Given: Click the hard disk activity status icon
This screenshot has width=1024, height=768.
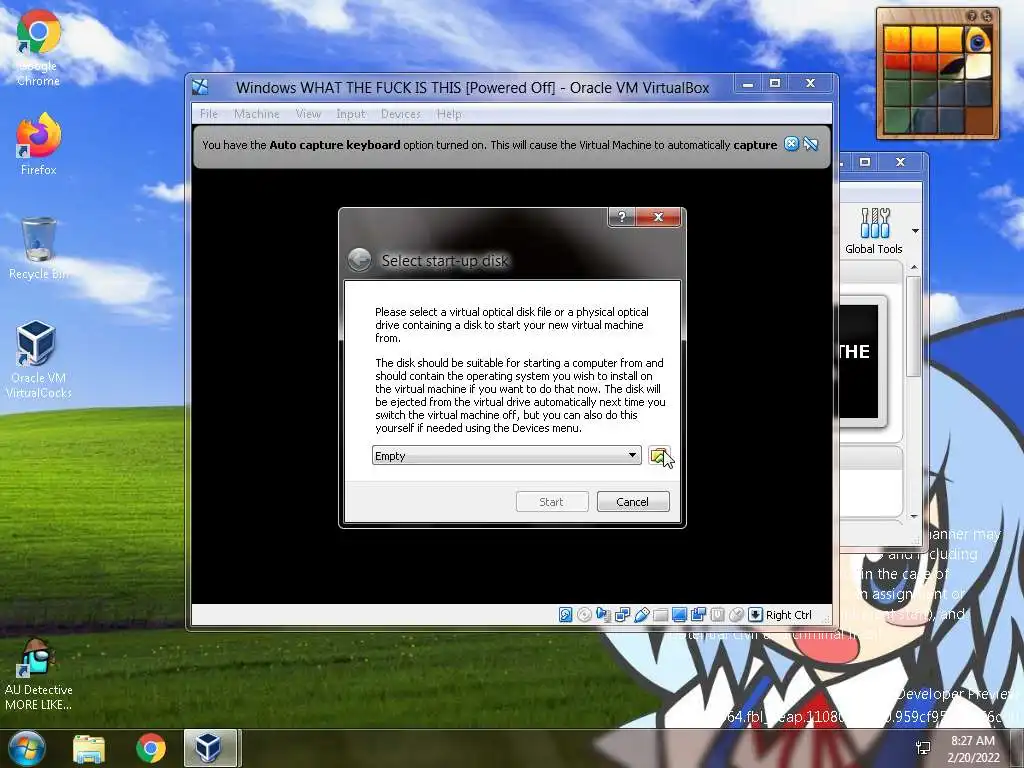Looking at the screenshot, I should pos(566,615).
